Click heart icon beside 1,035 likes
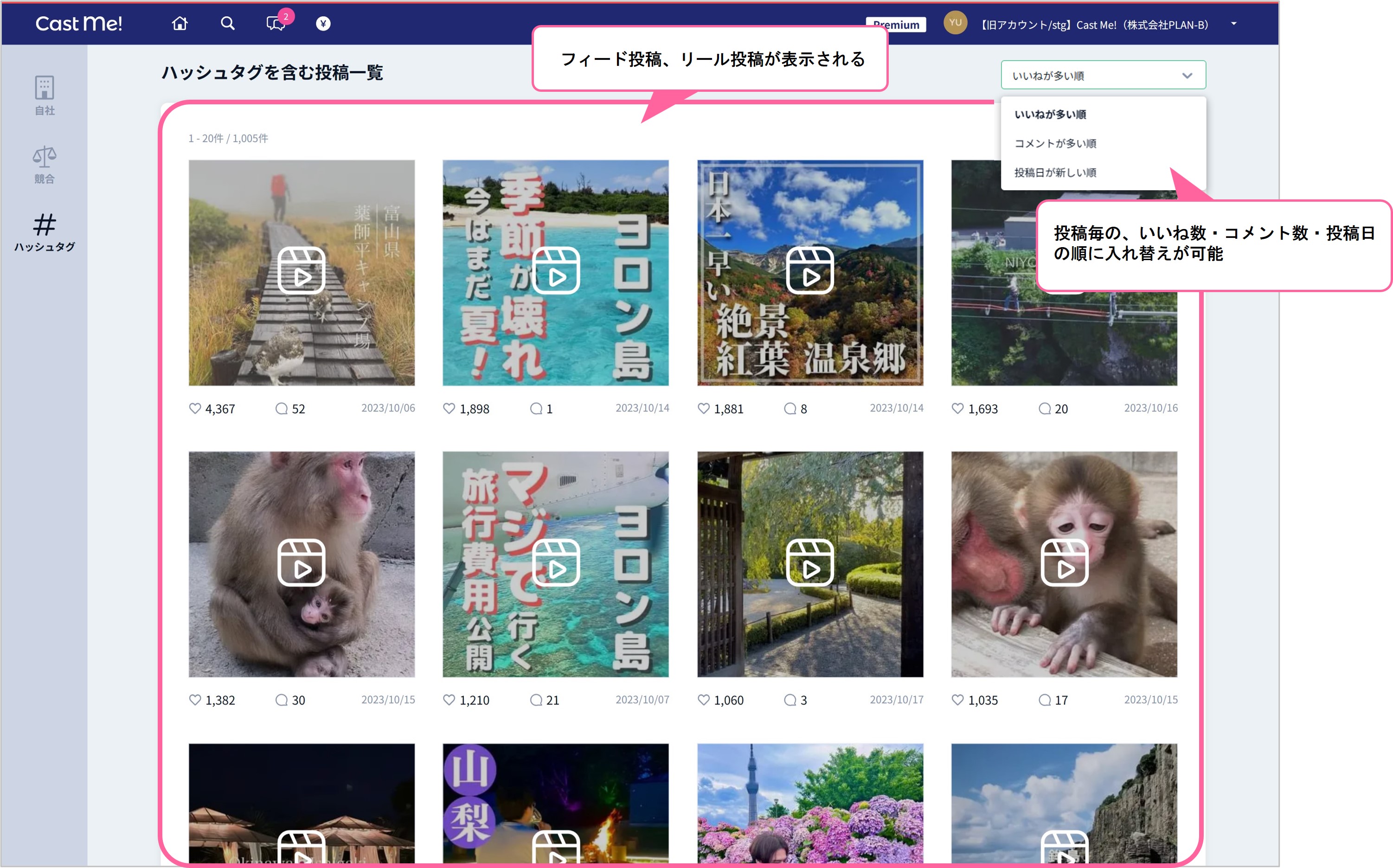 tap(958, 700)
